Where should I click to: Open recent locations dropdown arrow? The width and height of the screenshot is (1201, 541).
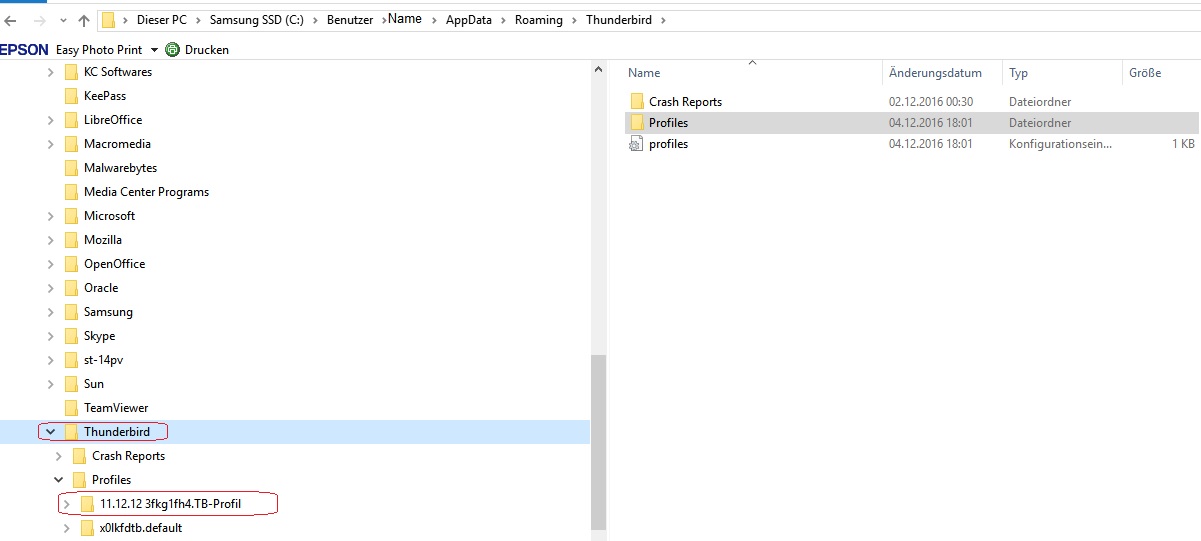coord(63,20)
